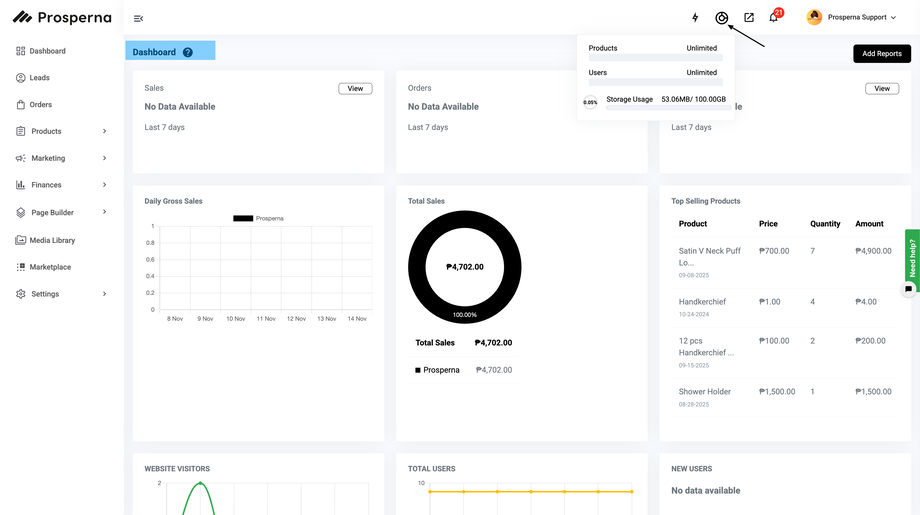Click the Price column header

tap(768, 224)
